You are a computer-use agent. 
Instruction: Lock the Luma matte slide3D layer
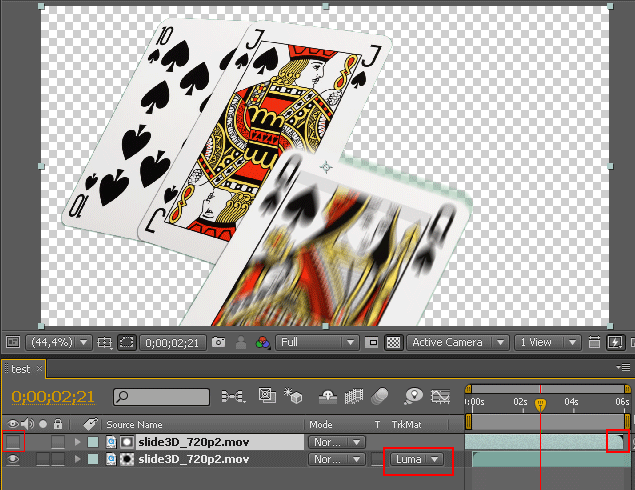[58, 459]
